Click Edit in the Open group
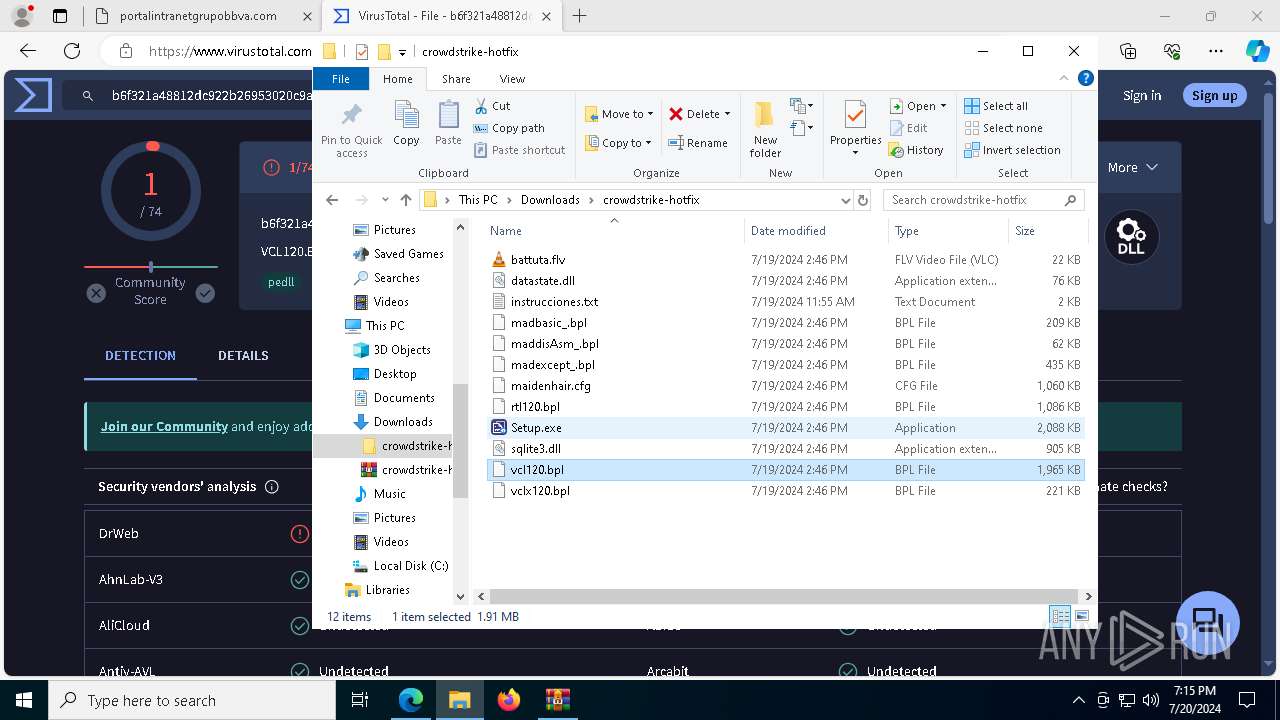Image resolution: width=1280 pixels, height=720 pixels. click(907, 128)
